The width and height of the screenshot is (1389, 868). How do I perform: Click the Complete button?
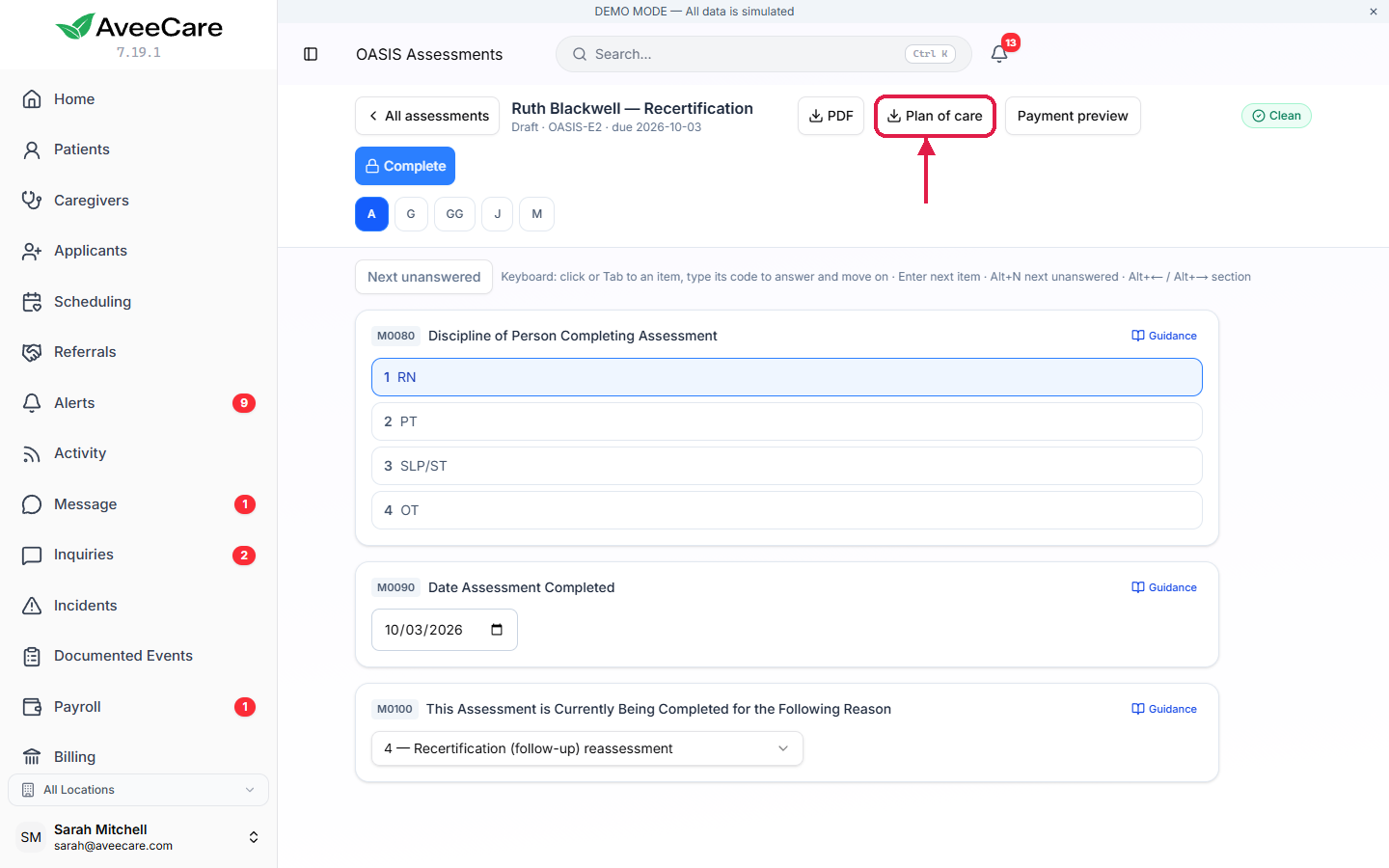pos(405,166)
